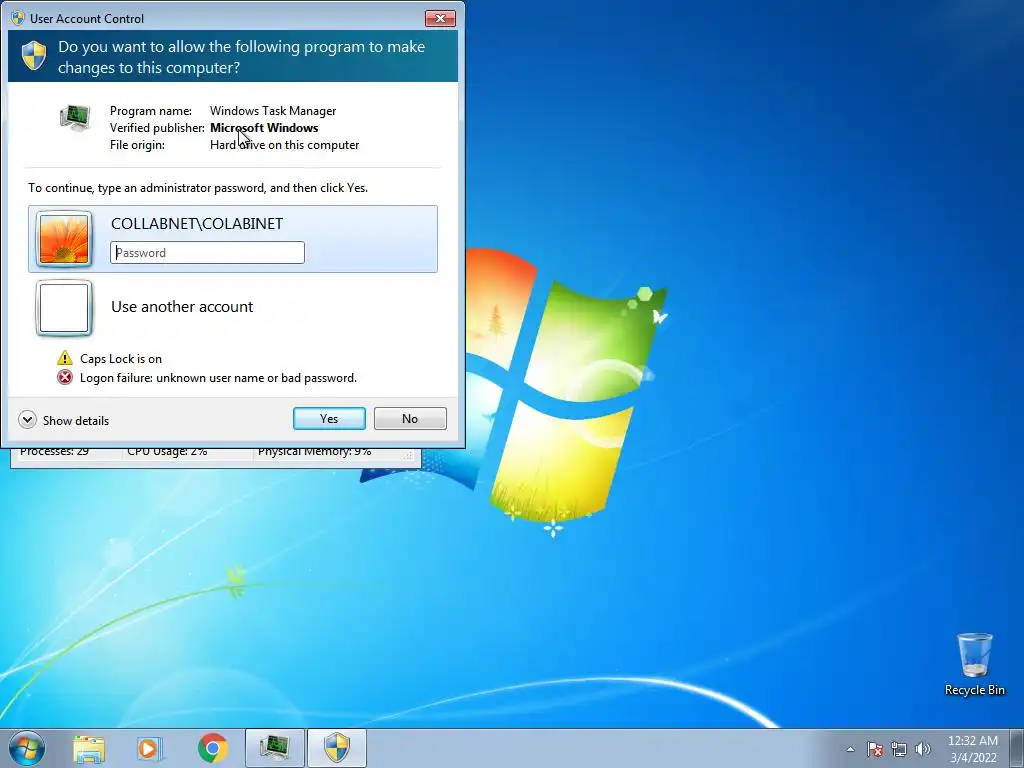The image size is (1024, 768).
Task: Open the volume speaker tray icon
Action: pos(922,749)
